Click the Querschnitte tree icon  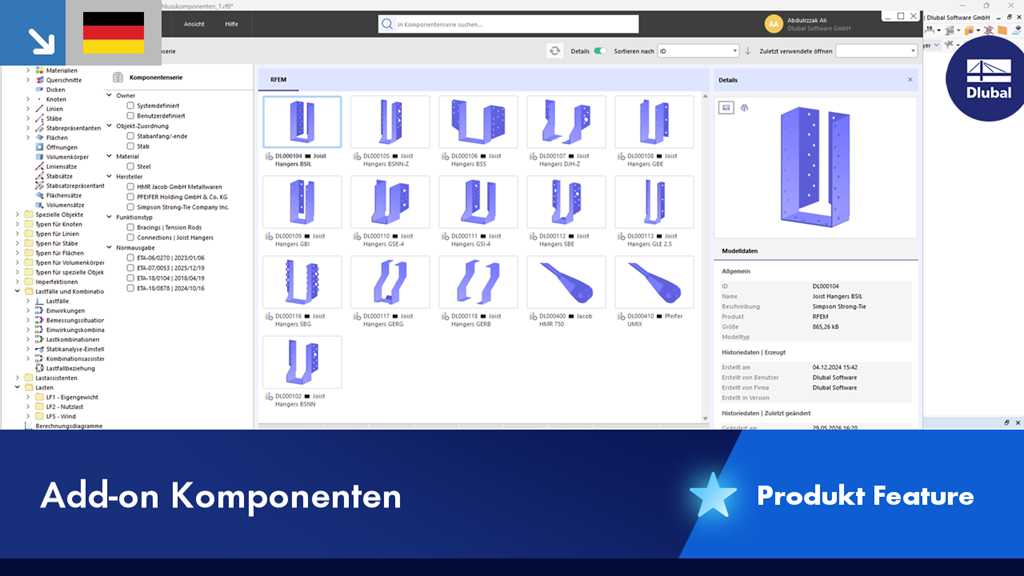tap(40, 80)
